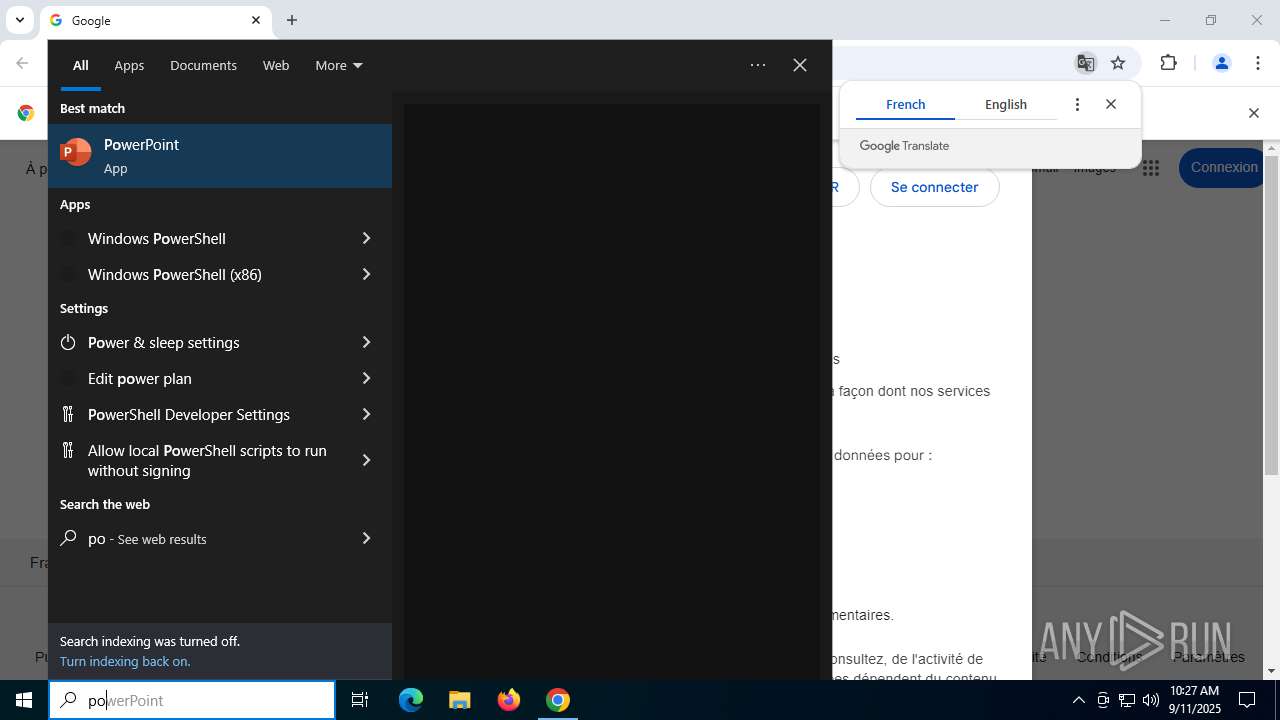Close the Google Translate popup
Viewport: 1280px width, 720px height.
(x=1111, y=104)
